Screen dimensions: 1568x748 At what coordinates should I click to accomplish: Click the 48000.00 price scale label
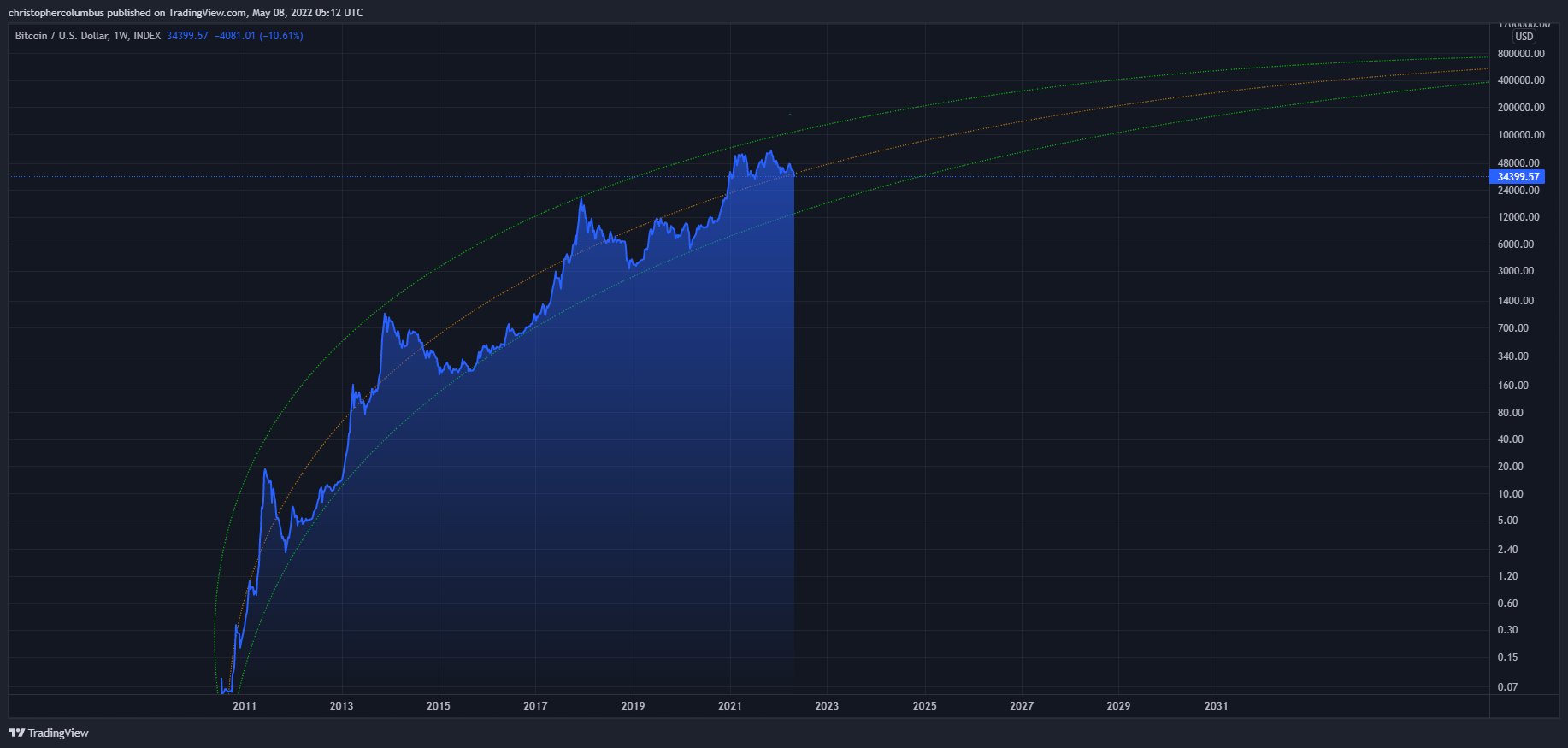click(x=1518, y=163)
